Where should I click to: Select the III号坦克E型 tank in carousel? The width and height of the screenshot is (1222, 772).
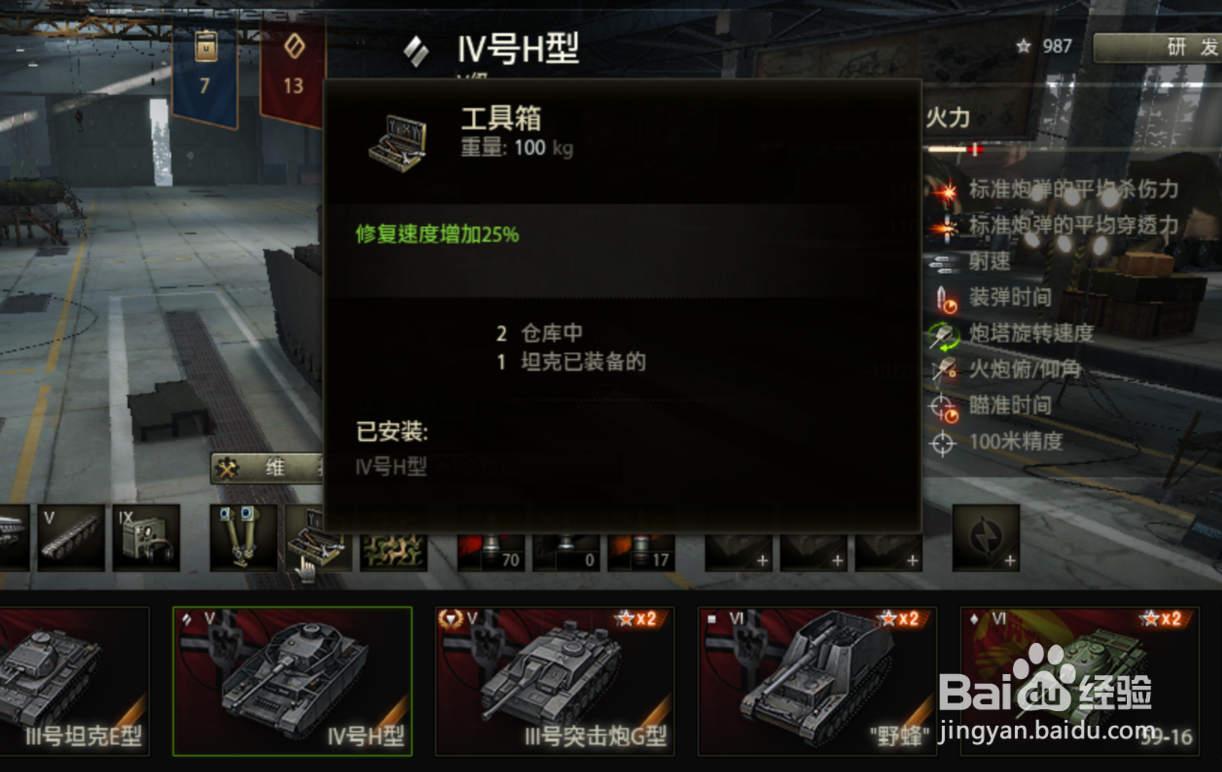(x=74, y=681)
